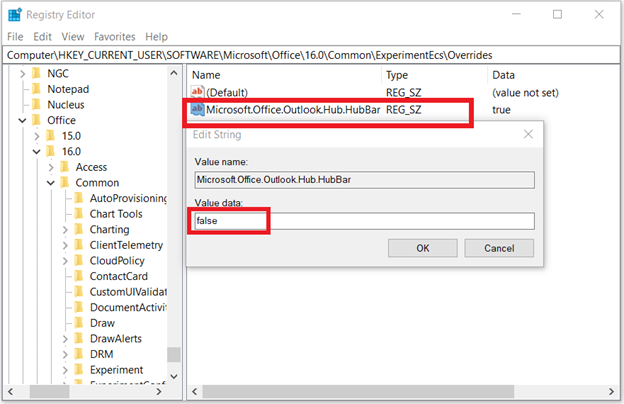The width and height of the screenshot is (624, 404).
Task: Expand the DRM key
Action: pyautogui.click(x=65, y=354)
